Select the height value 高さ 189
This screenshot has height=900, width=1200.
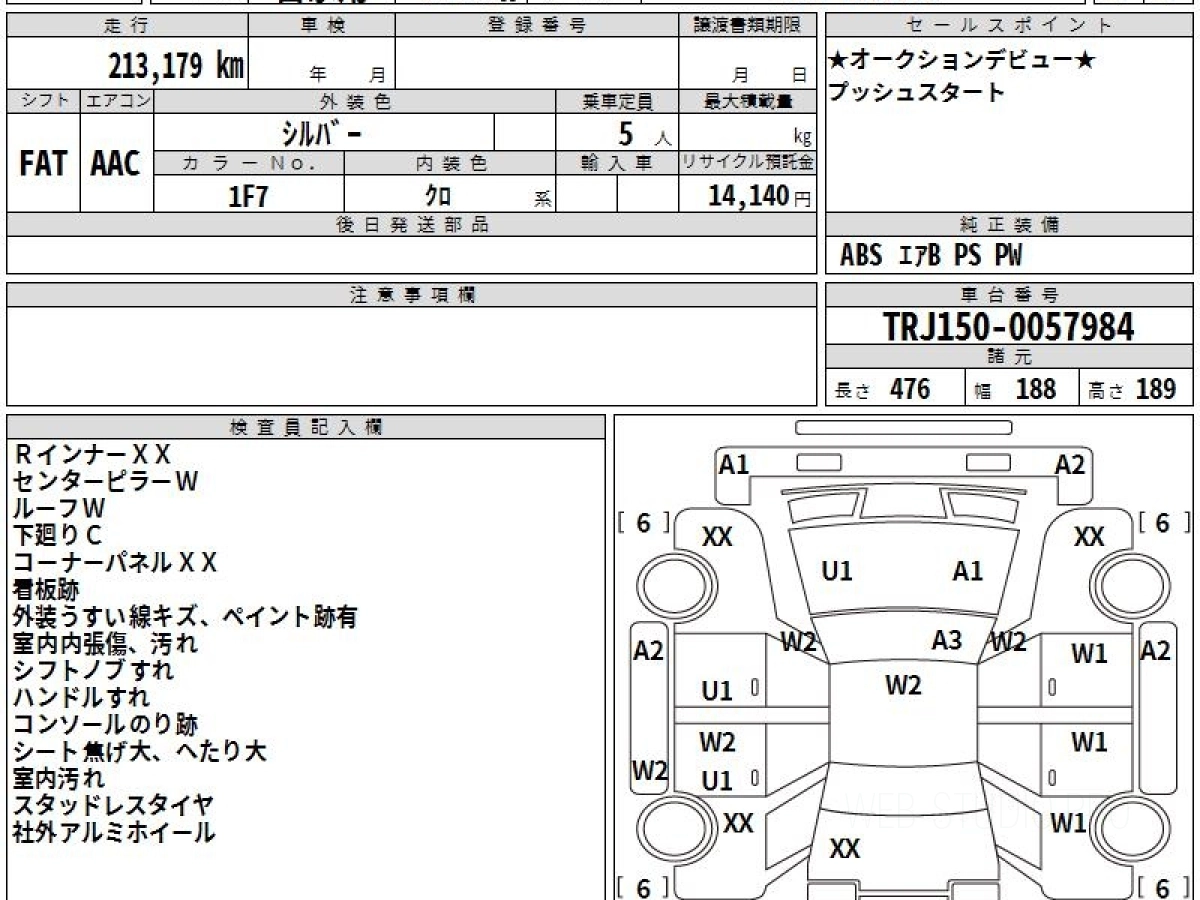1132,389
